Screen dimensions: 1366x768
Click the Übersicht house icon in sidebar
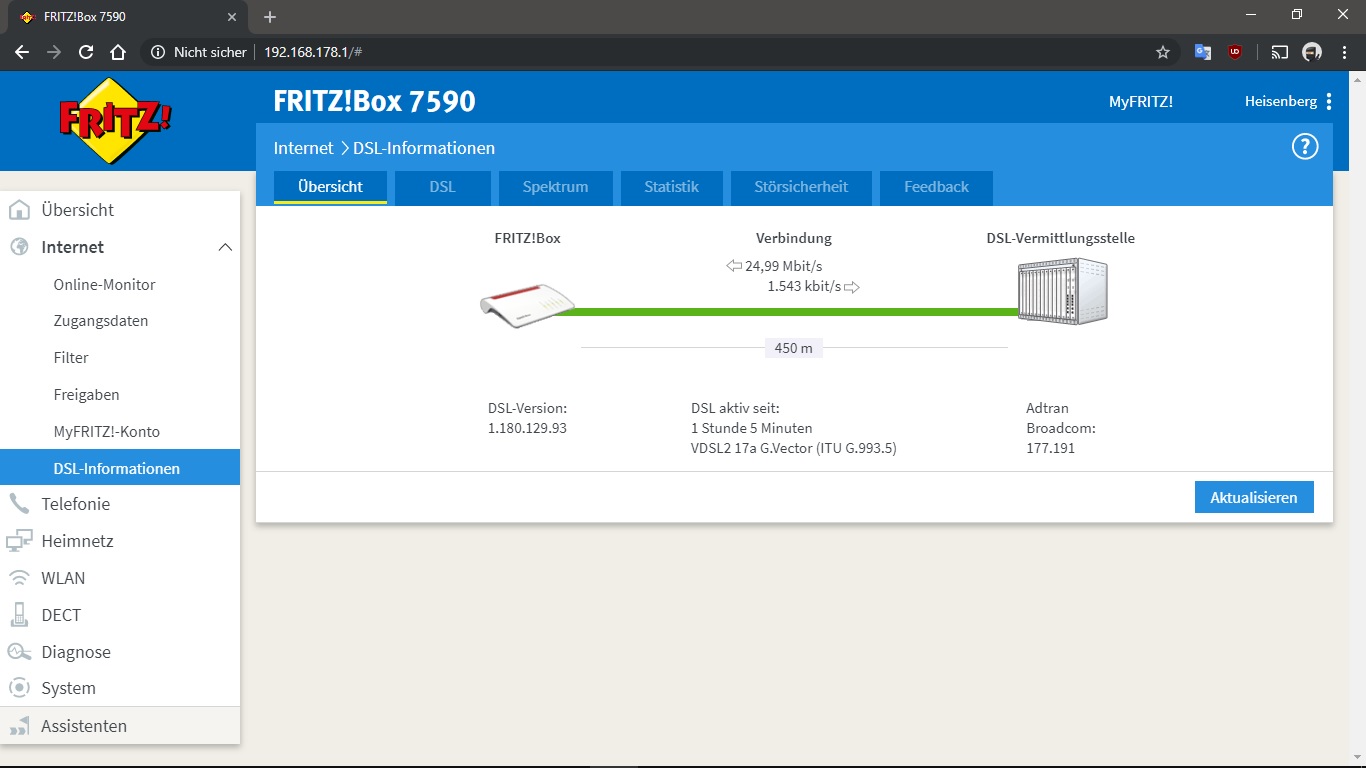tap(18, 210)
